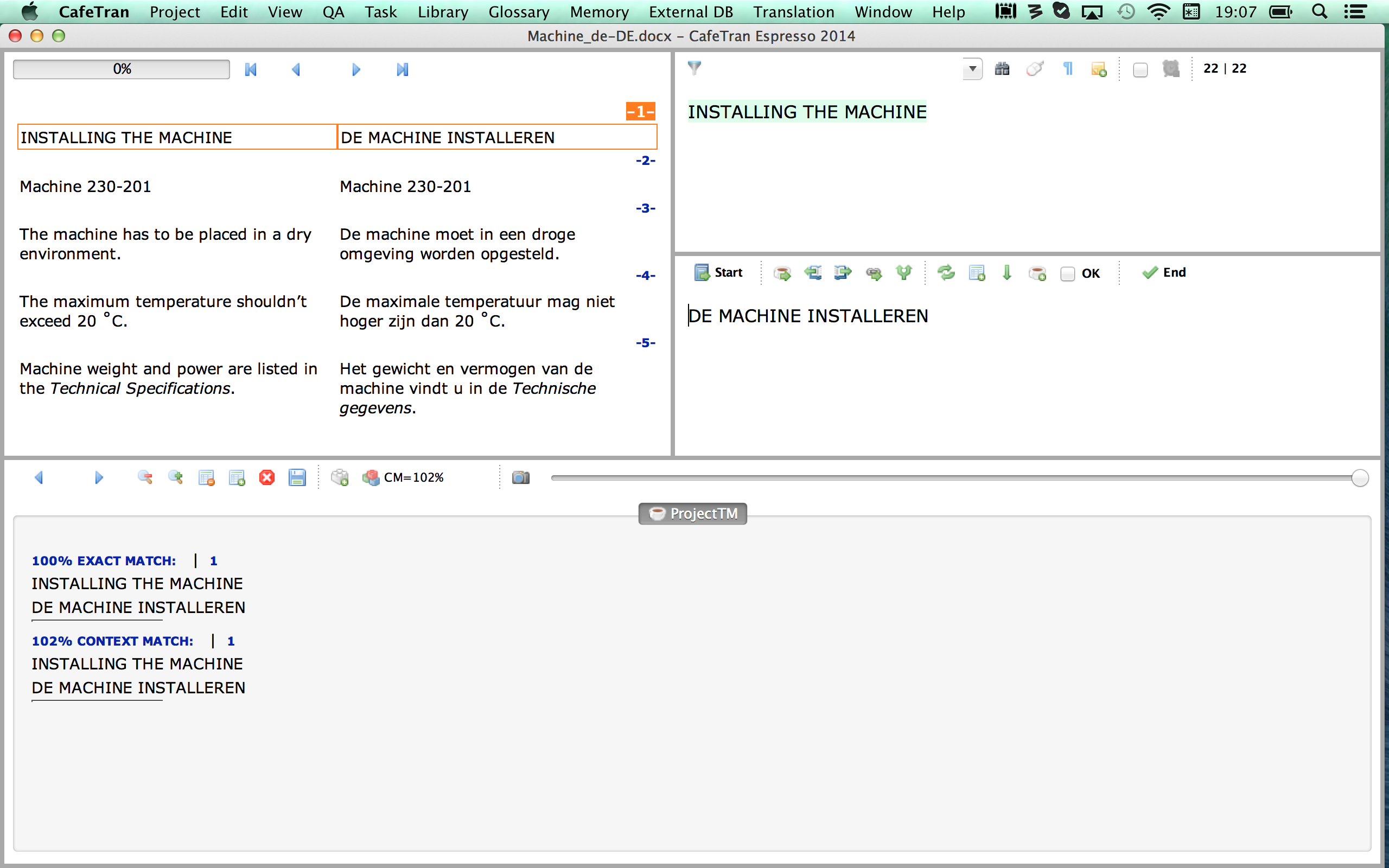
Task: Click the zoom in magnifier icon
Action: (175, 477)
